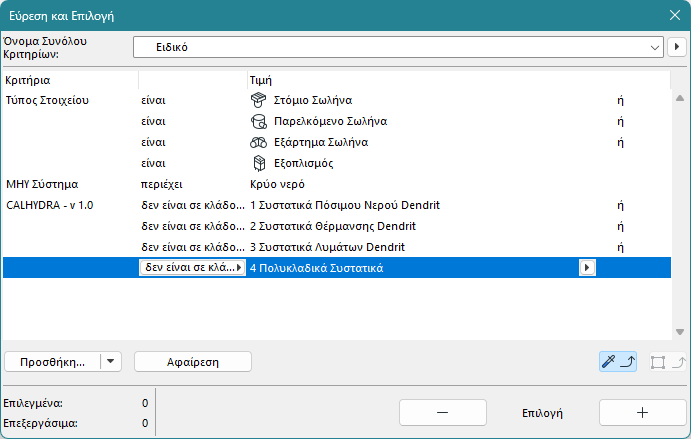Click the Εξάρτημα Σωλήνα fitting icon
This screenshot has height=439, width=691.
258,142
